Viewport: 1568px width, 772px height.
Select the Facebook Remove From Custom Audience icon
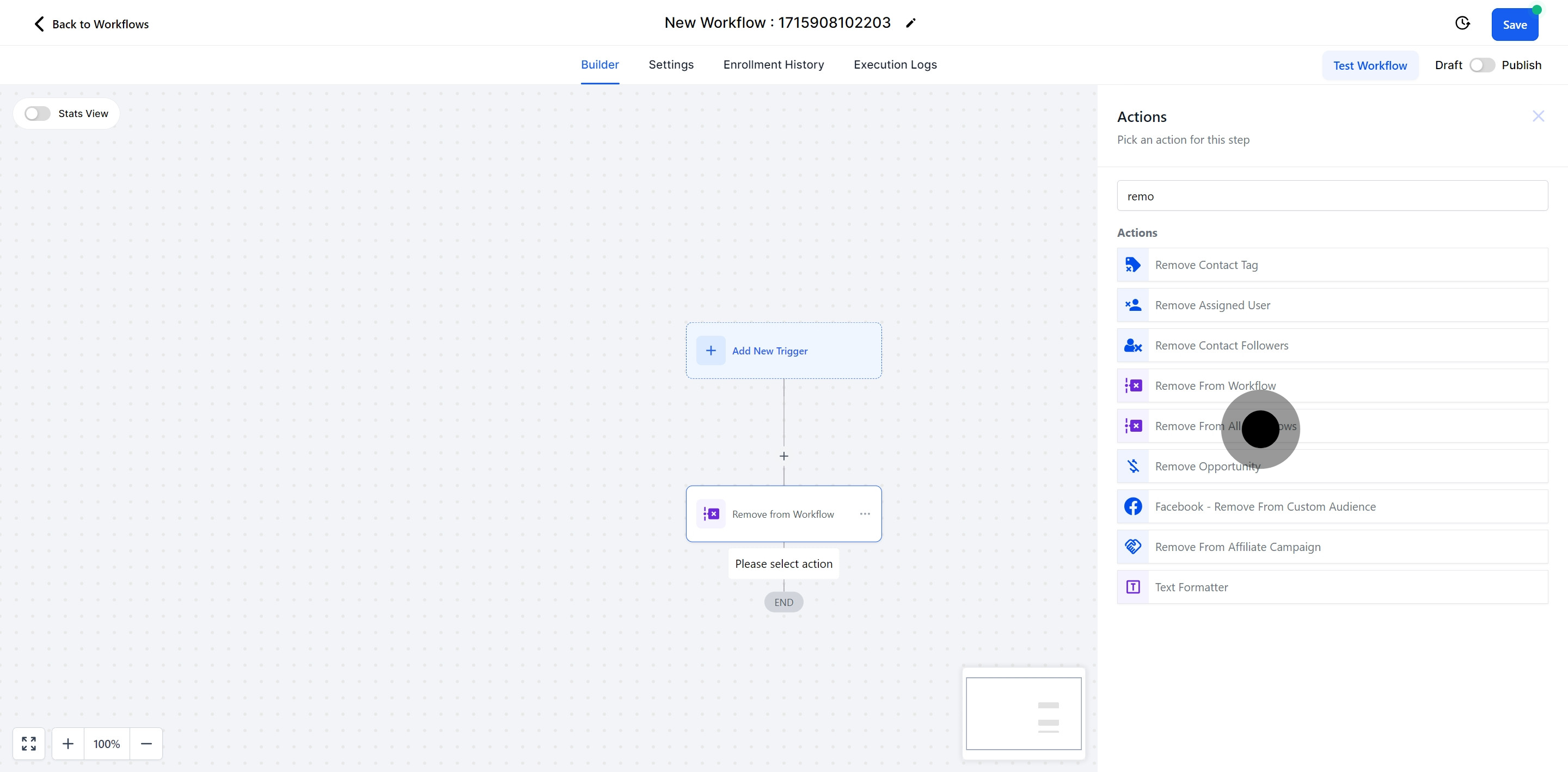pyautogui.click(x=1133, y=506)
